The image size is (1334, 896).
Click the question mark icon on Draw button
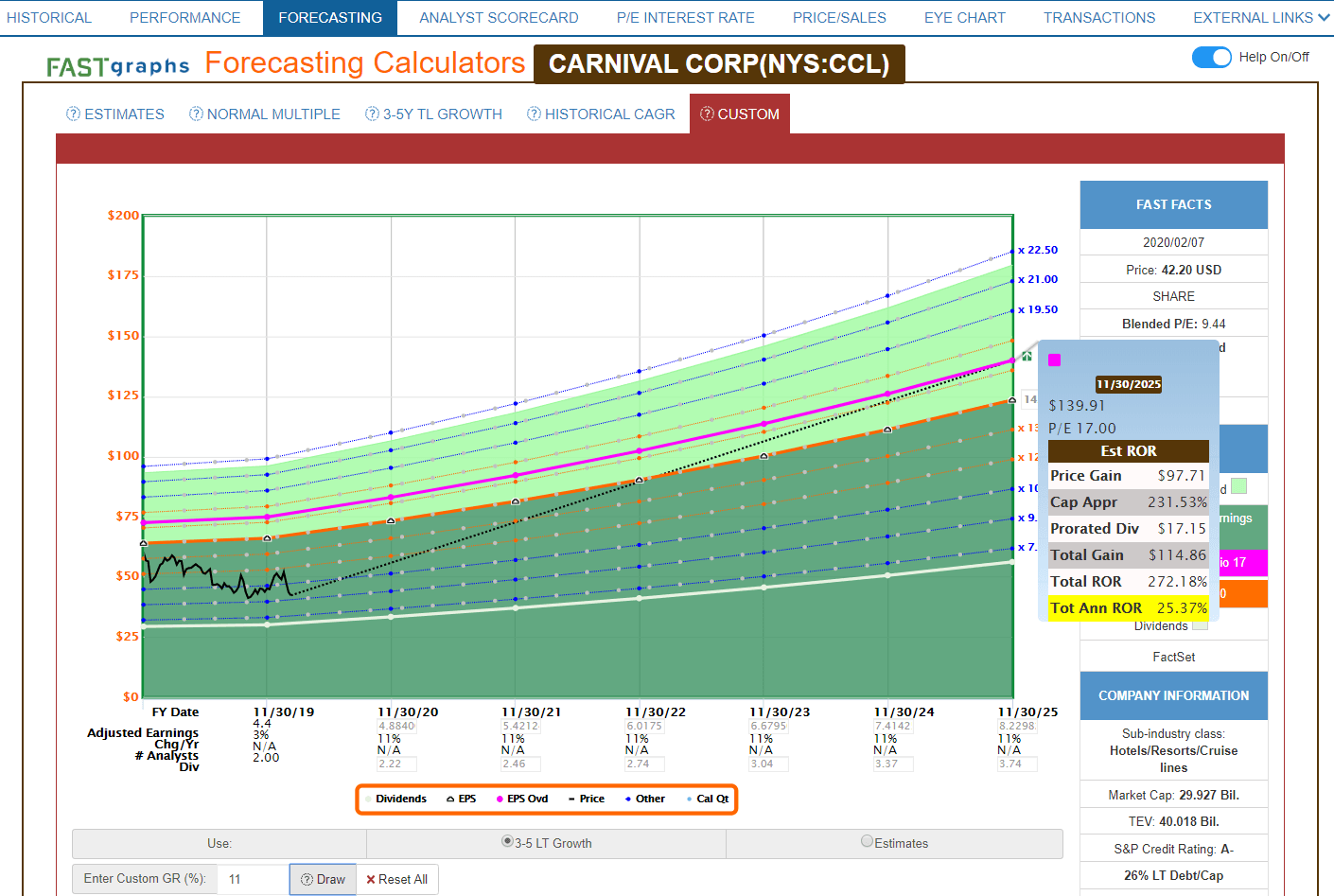pos(307,880)
